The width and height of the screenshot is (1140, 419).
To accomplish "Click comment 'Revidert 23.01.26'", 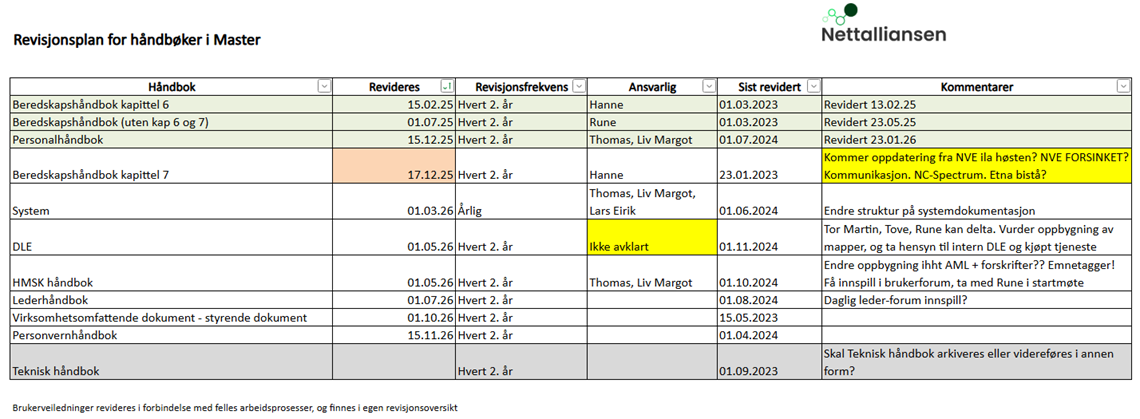I will (x=976, y=139).
